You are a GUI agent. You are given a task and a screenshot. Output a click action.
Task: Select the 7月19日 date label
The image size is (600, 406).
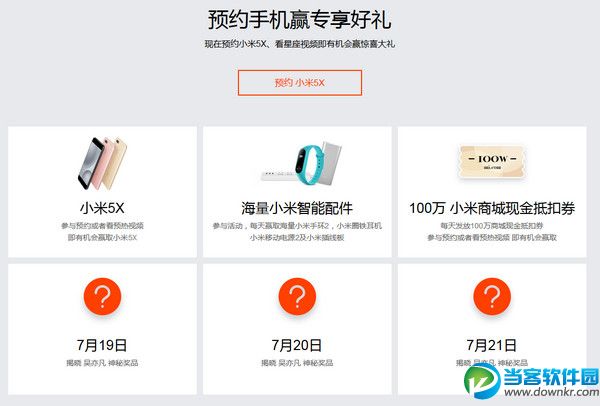[102, 345]
